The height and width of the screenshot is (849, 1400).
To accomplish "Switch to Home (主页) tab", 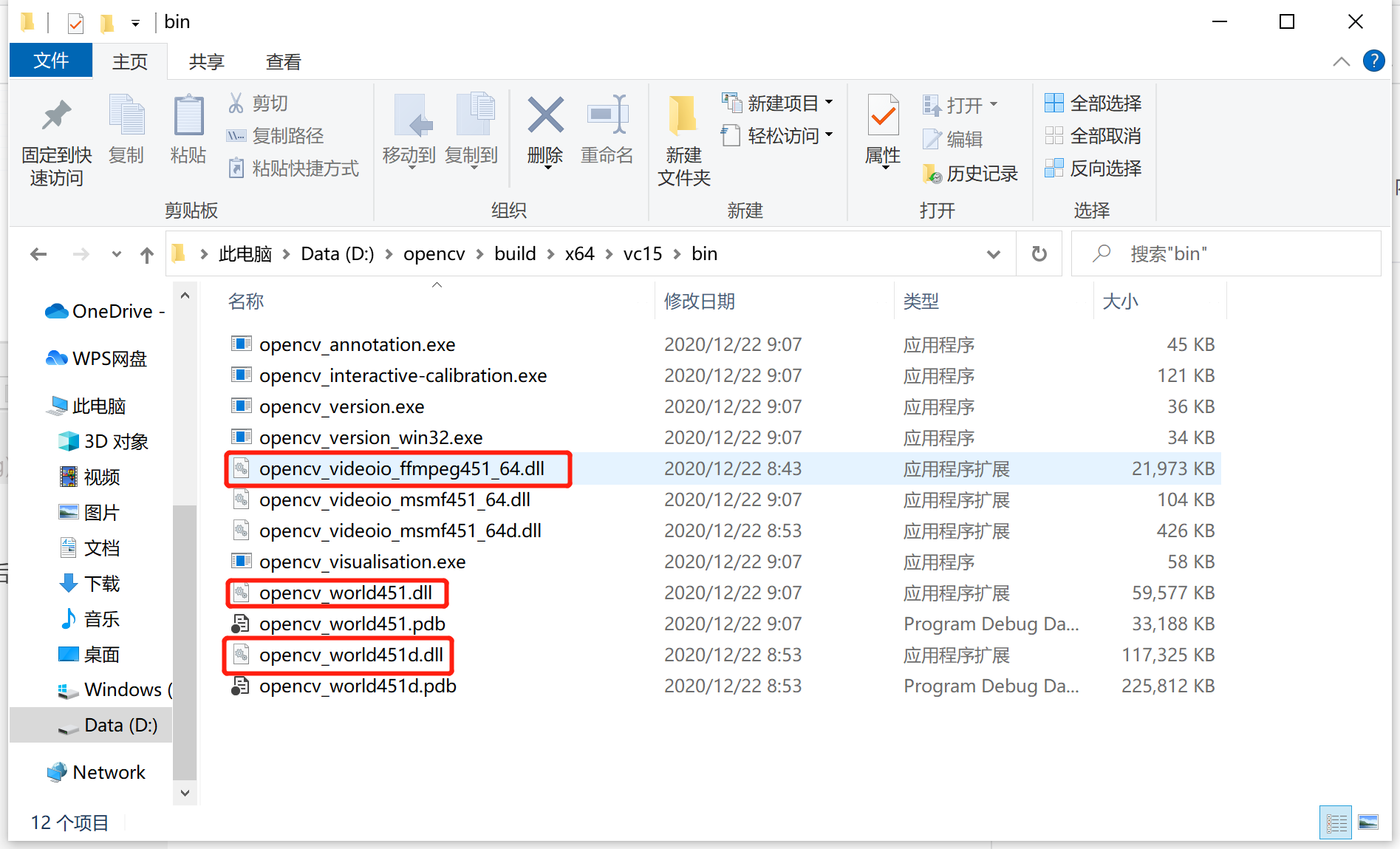I will (130, 61).
